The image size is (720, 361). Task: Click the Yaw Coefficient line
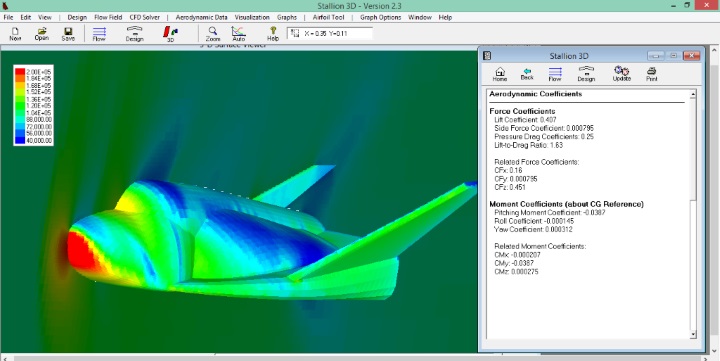coord(533,229)
